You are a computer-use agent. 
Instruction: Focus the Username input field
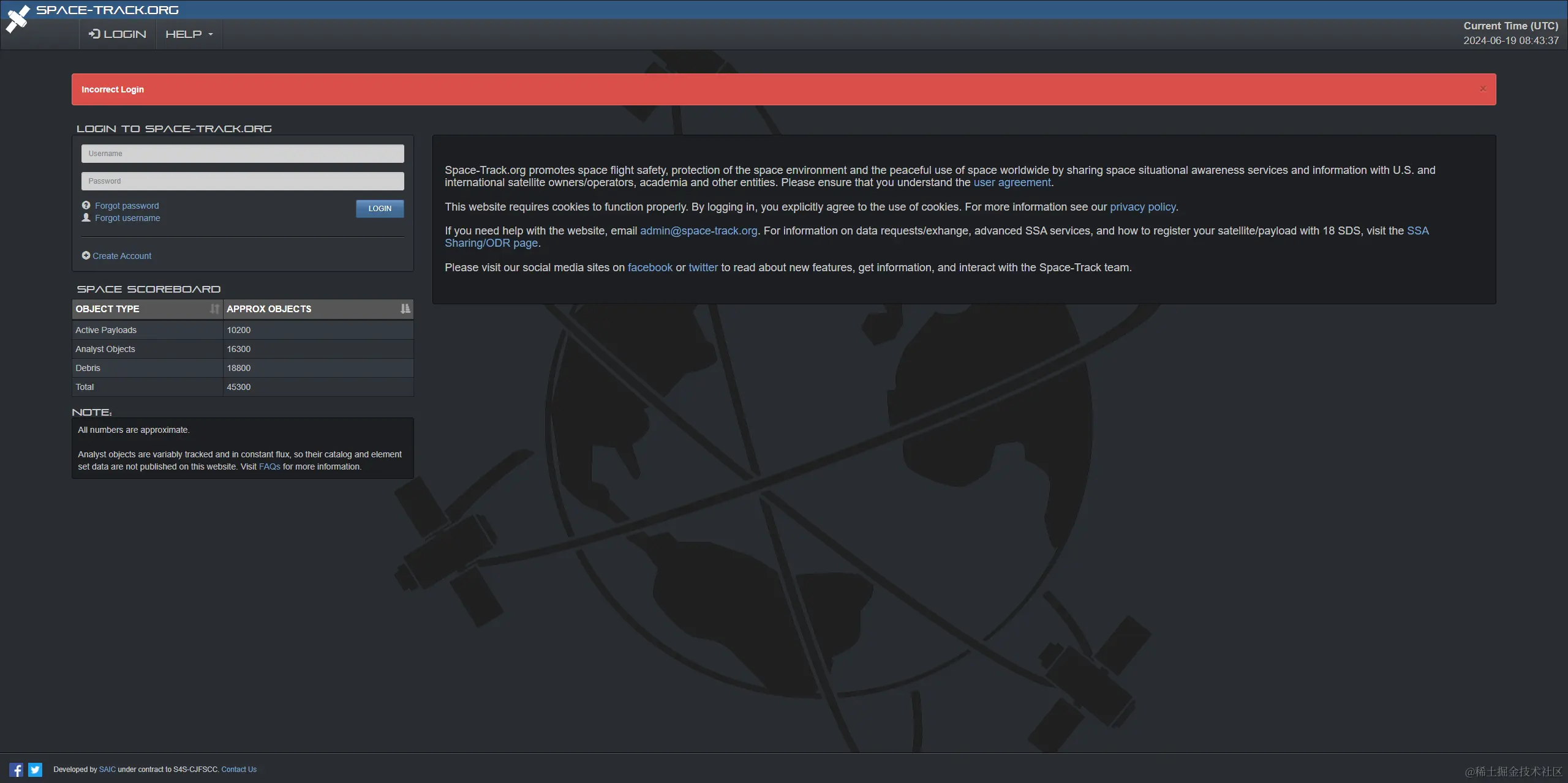[243, 154]
